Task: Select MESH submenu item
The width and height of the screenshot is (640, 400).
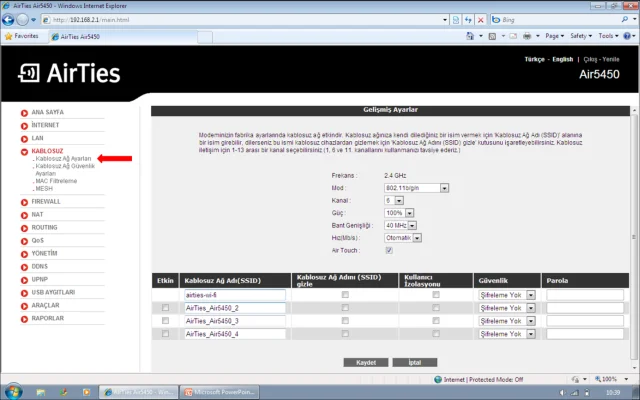Action: (x=44, y=189)
